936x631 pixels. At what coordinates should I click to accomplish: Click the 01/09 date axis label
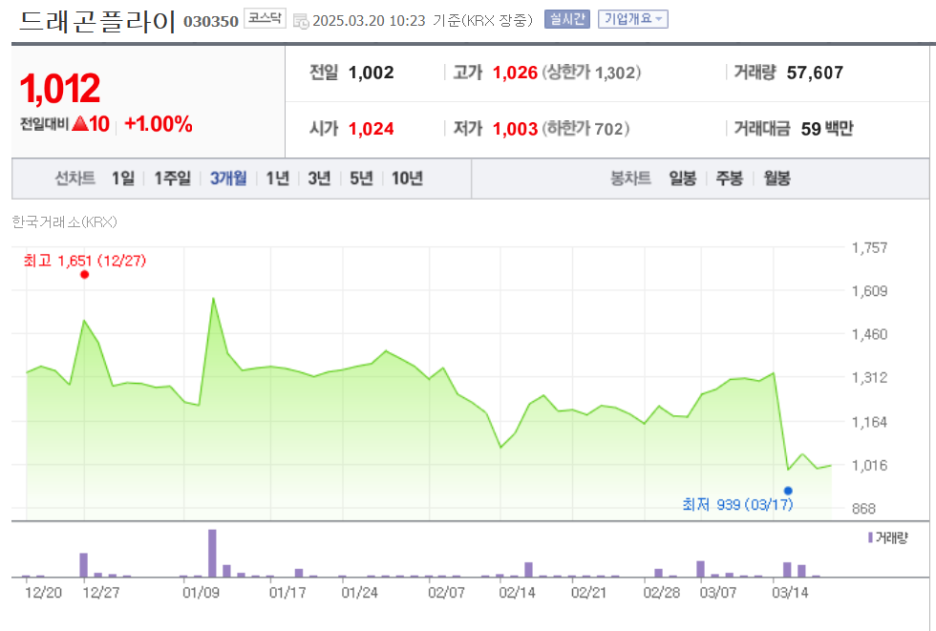pos(201,593)
